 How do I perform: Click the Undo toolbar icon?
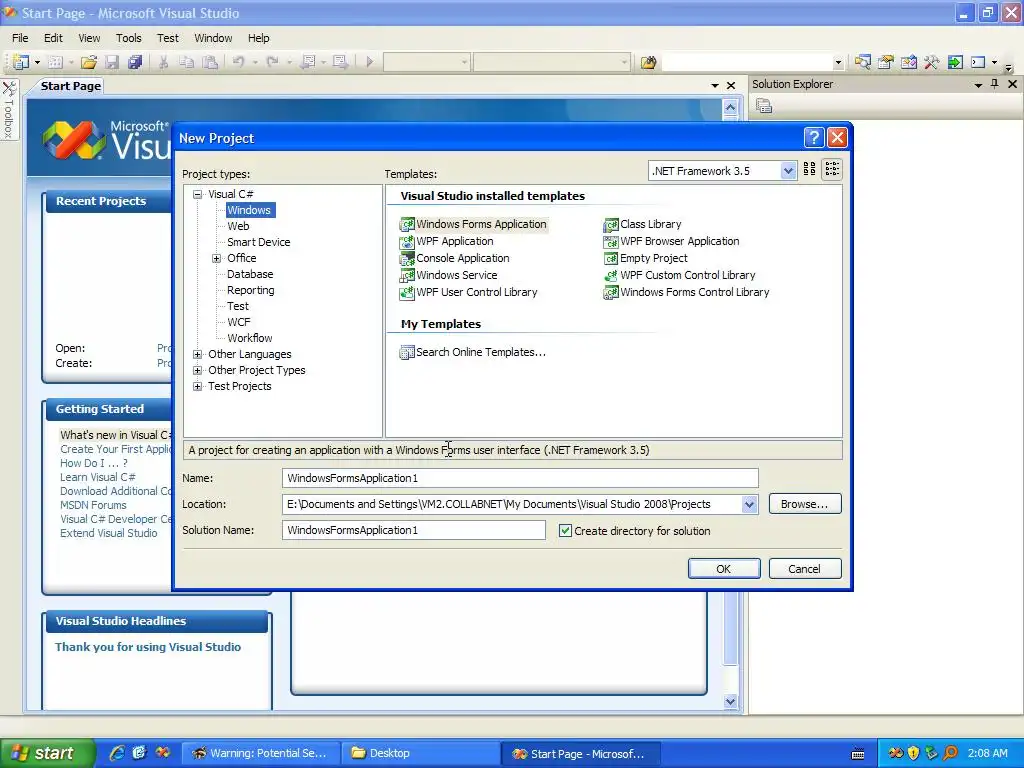pos(238,62)
